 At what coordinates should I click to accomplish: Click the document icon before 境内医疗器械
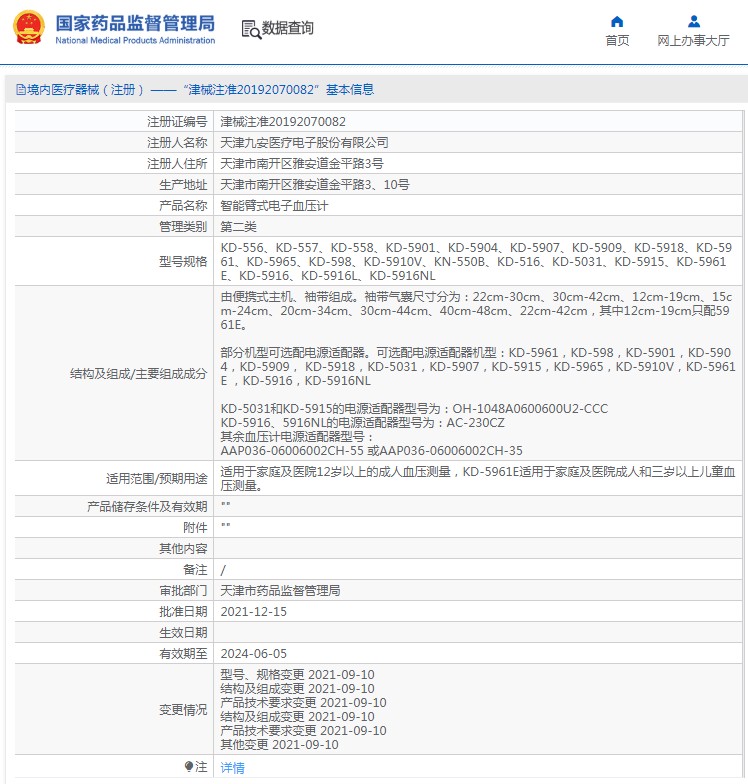[x=21, y=90]
